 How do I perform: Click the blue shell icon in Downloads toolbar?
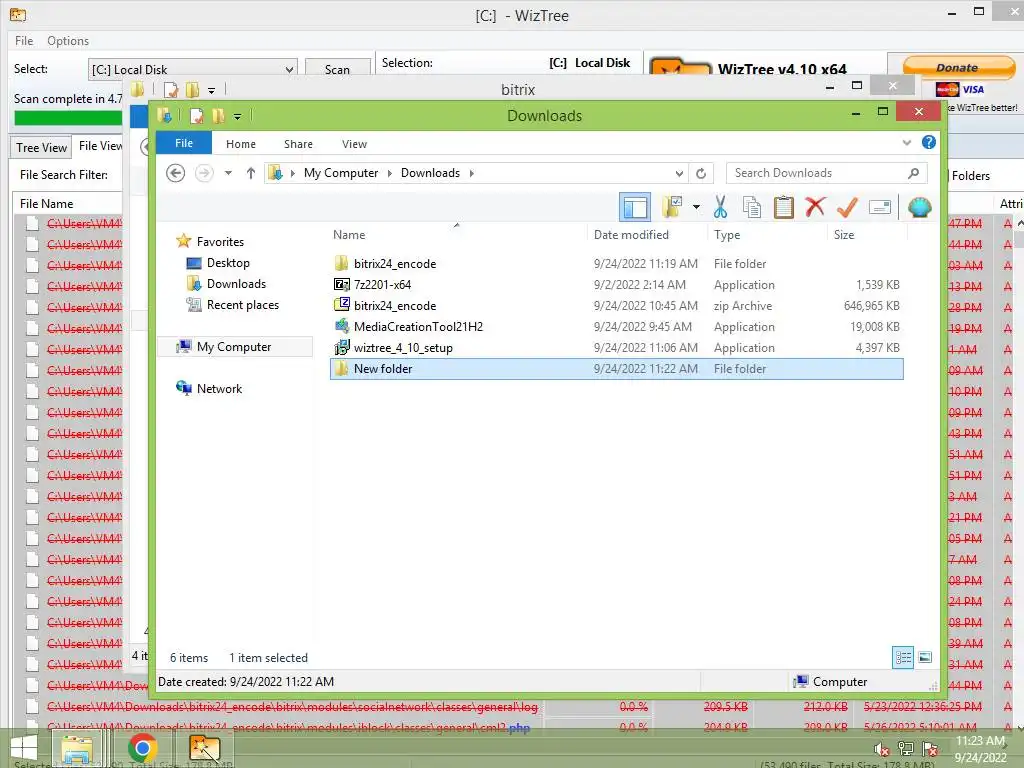pyautogui.click(x=920, y=208)
